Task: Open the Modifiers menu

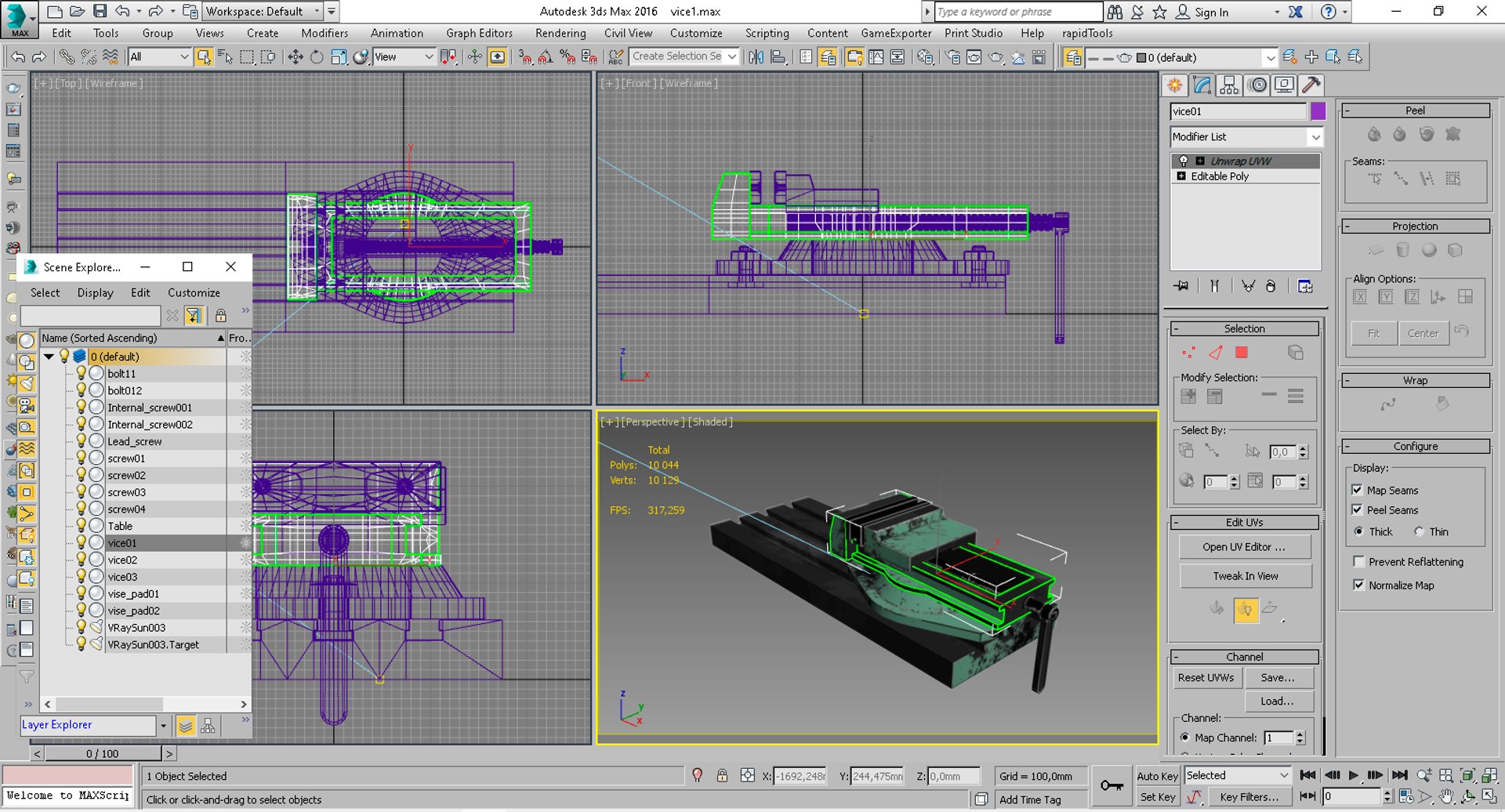Action: 324,33
